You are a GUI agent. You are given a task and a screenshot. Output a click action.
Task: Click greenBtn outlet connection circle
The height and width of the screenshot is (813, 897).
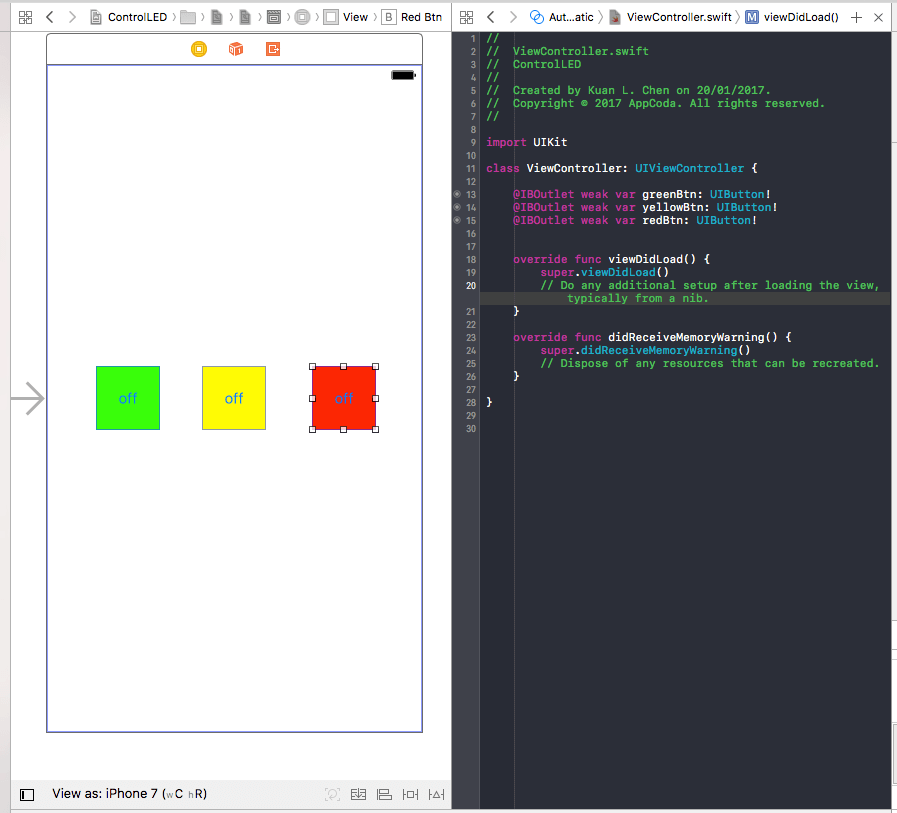pyautogui.click(x=457, y=194)
